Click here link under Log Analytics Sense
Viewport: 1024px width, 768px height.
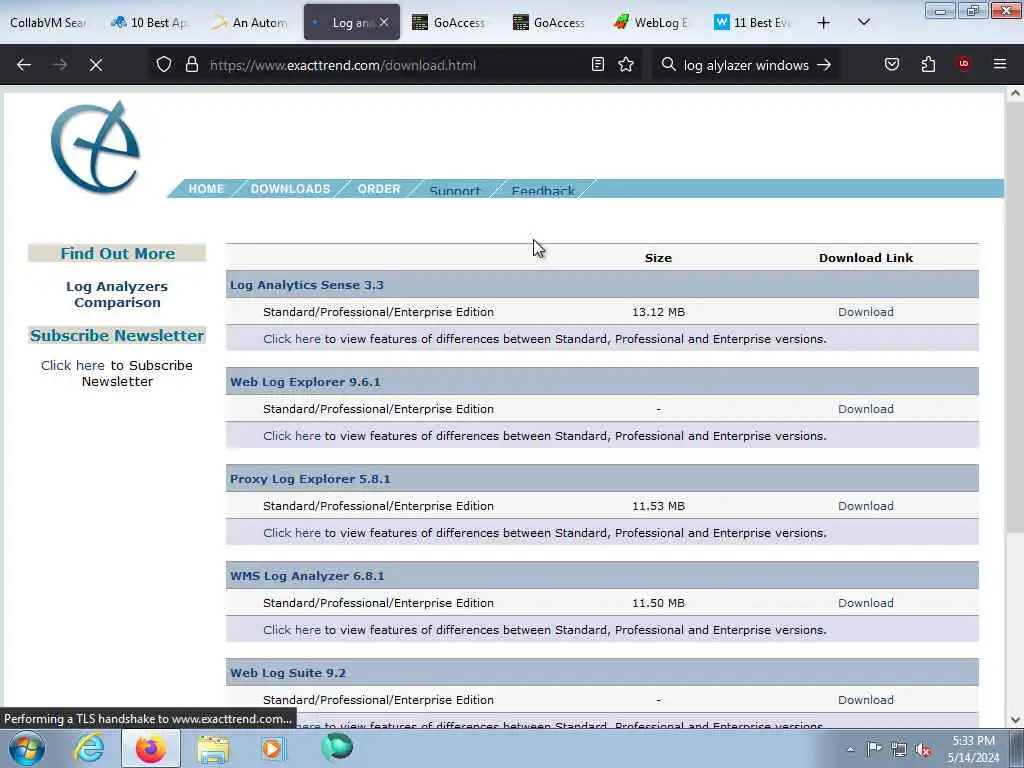pyautogui.click(x=292, y=340)
